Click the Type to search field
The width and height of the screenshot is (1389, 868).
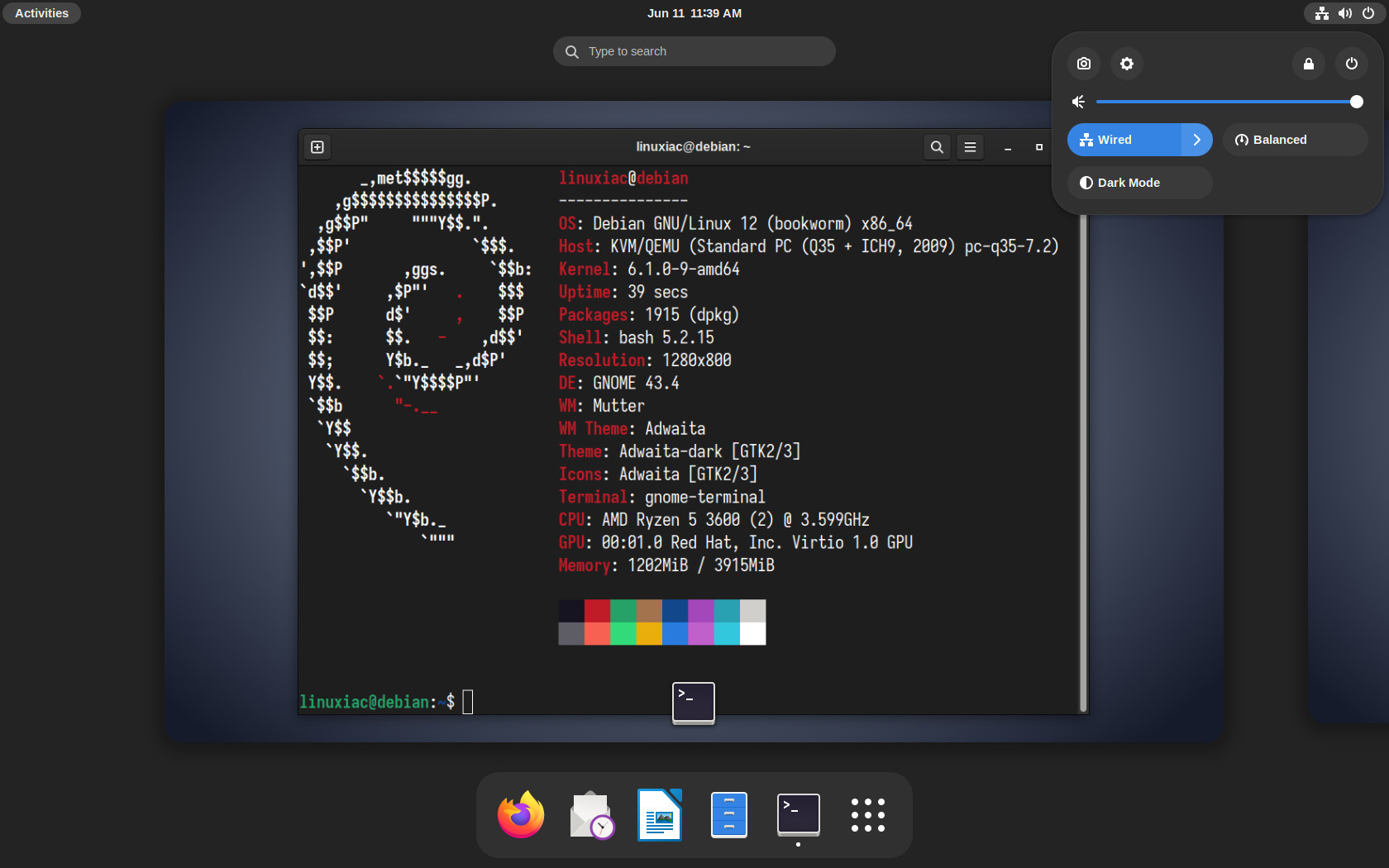pyautogui.click(x=694, y=51)
